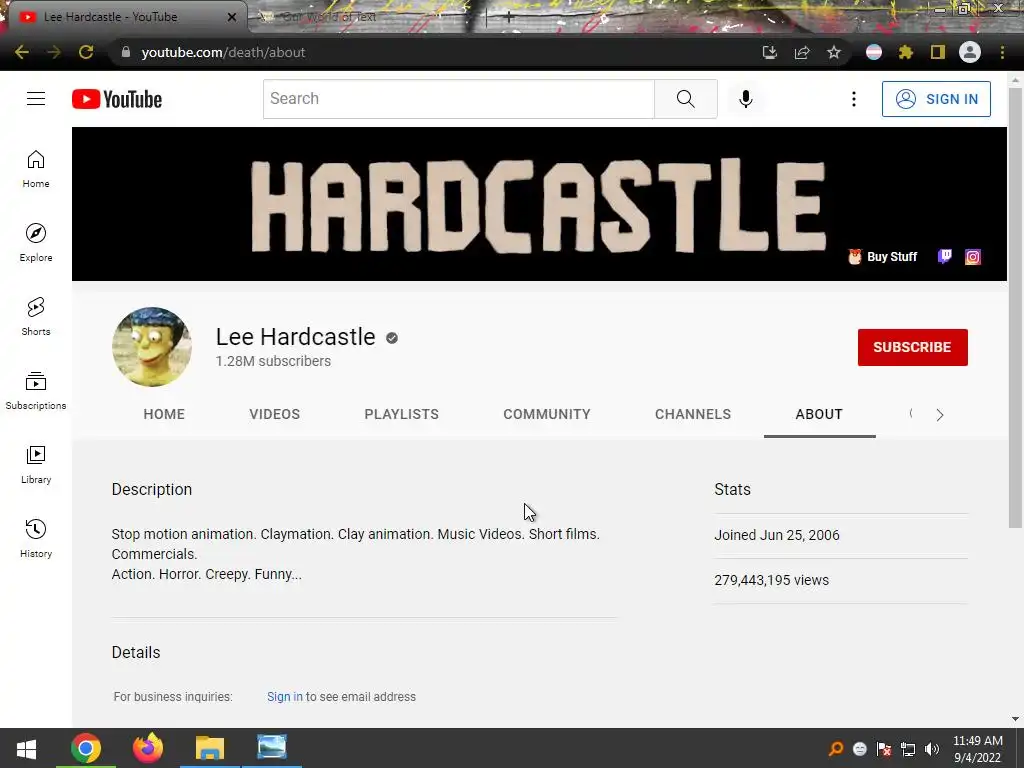This screenshot has width=1024, height=768.
Task: Open File Explorer from the taskbar
Action: (210, 748)
